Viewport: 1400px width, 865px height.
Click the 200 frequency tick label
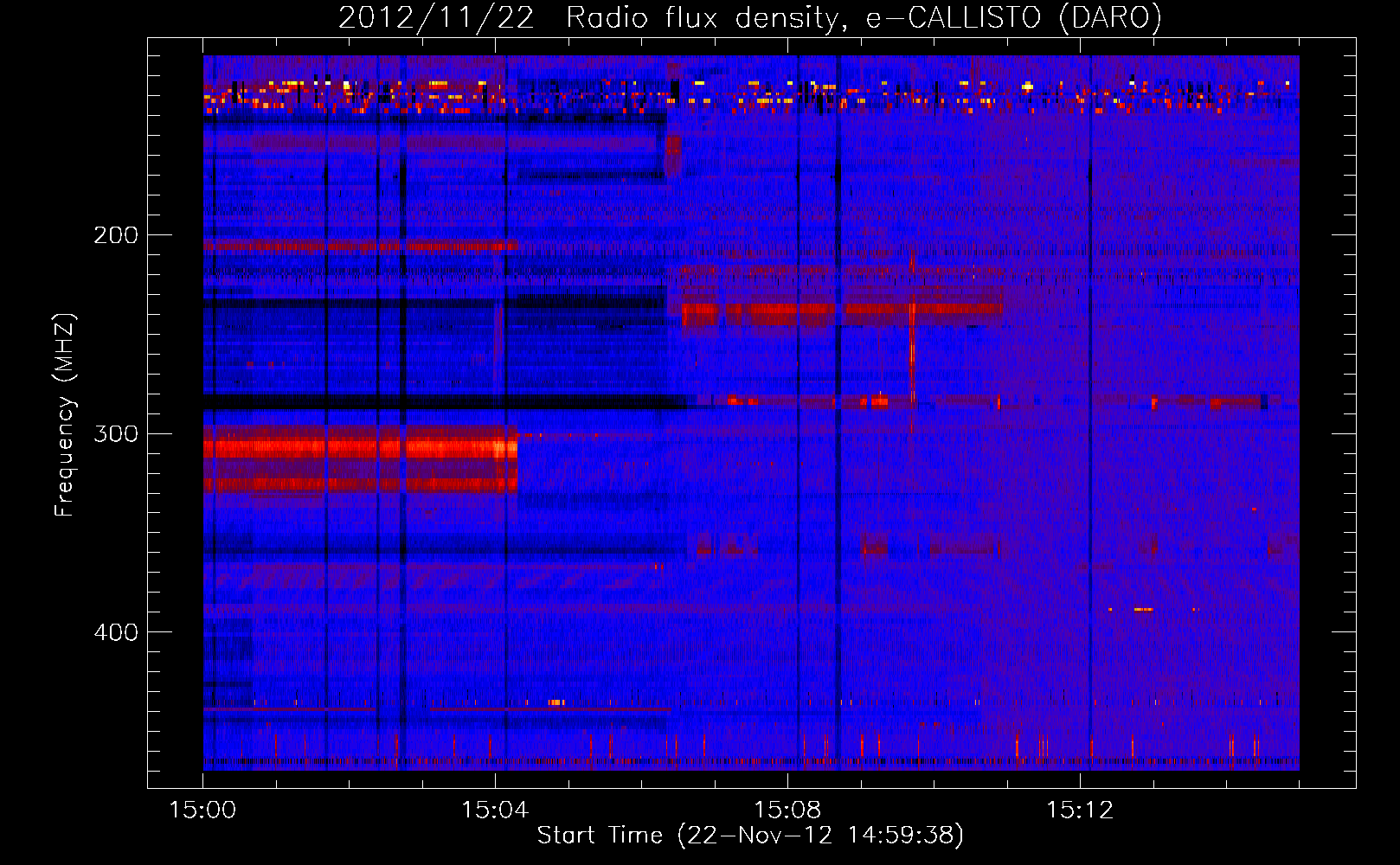(x=116, y=235)
